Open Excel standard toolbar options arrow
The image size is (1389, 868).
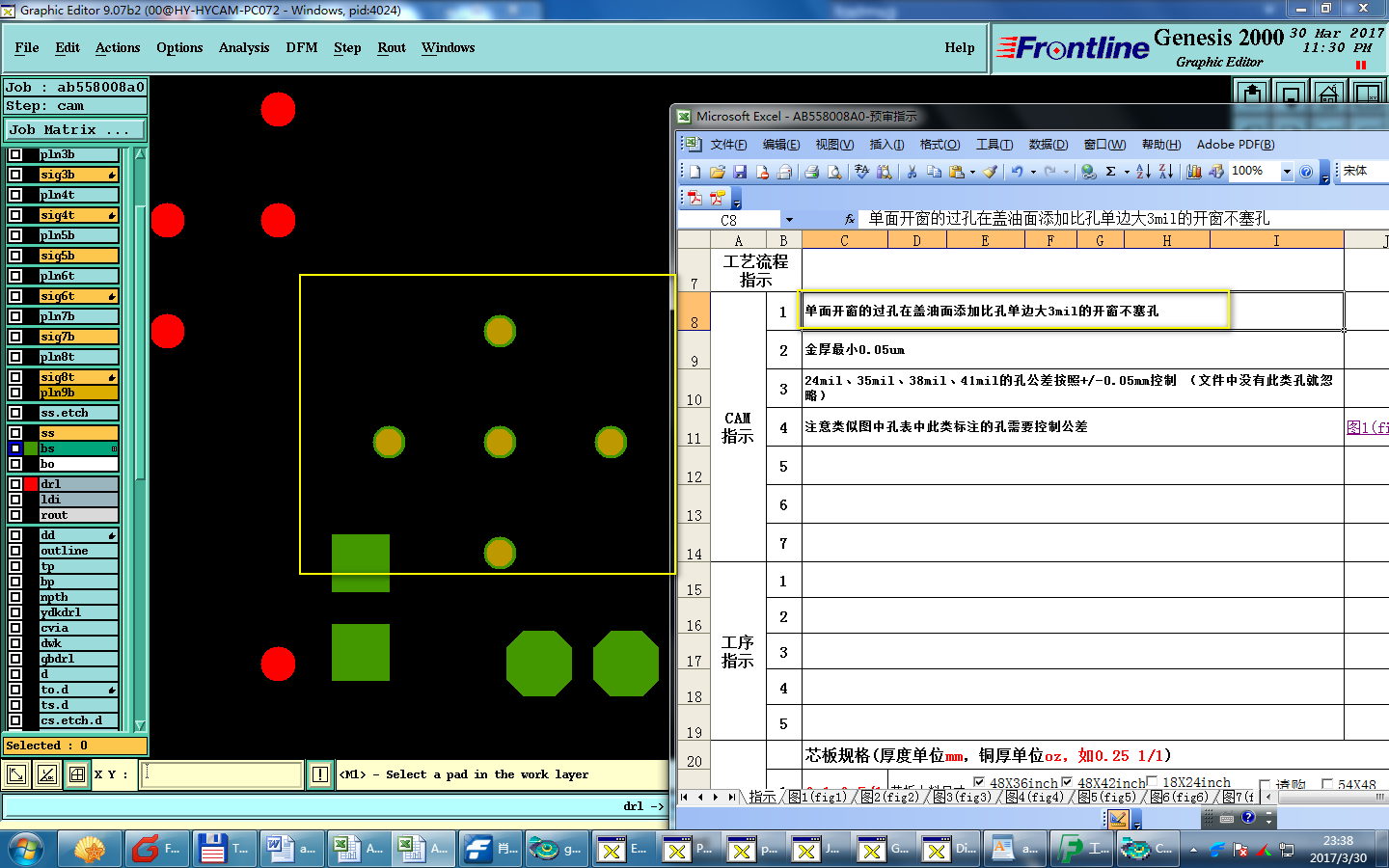pos(1325,175)
